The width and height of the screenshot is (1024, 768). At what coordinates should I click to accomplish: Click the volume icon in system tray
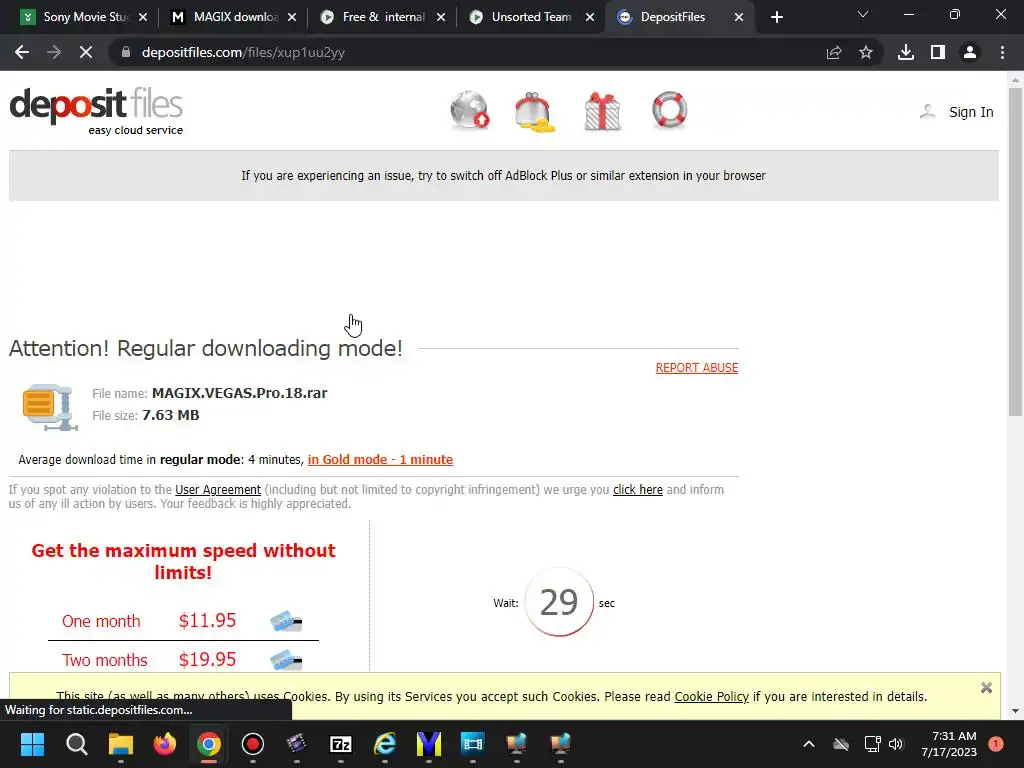896,744
